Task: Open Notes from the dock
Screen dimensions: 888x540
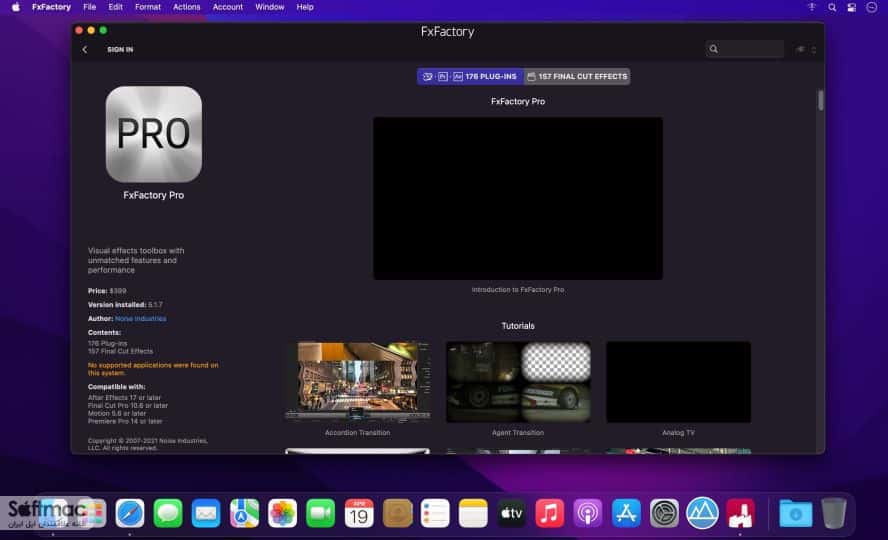Action: click(473, 513)
